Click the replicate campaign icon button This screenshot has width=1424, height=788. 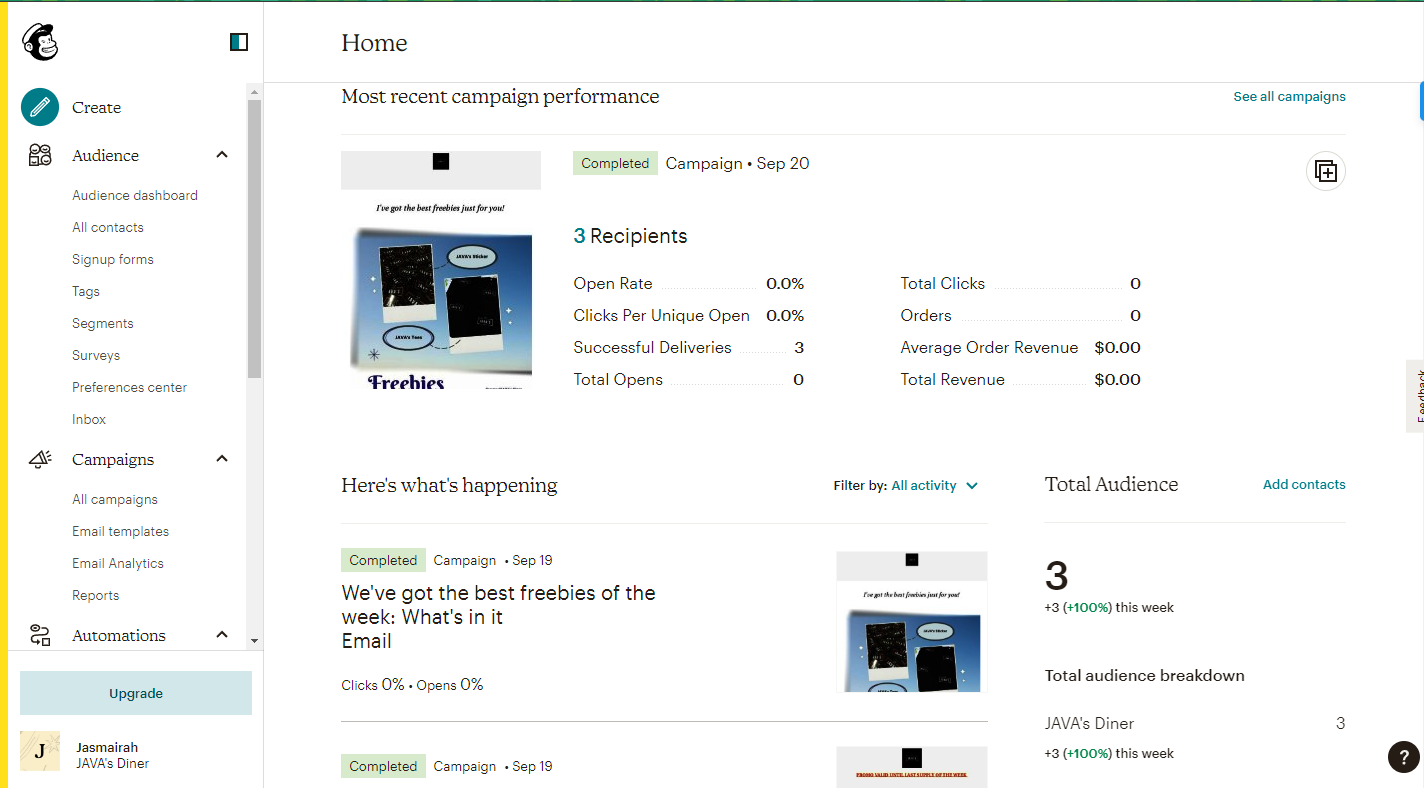(x=1326, y=171)
